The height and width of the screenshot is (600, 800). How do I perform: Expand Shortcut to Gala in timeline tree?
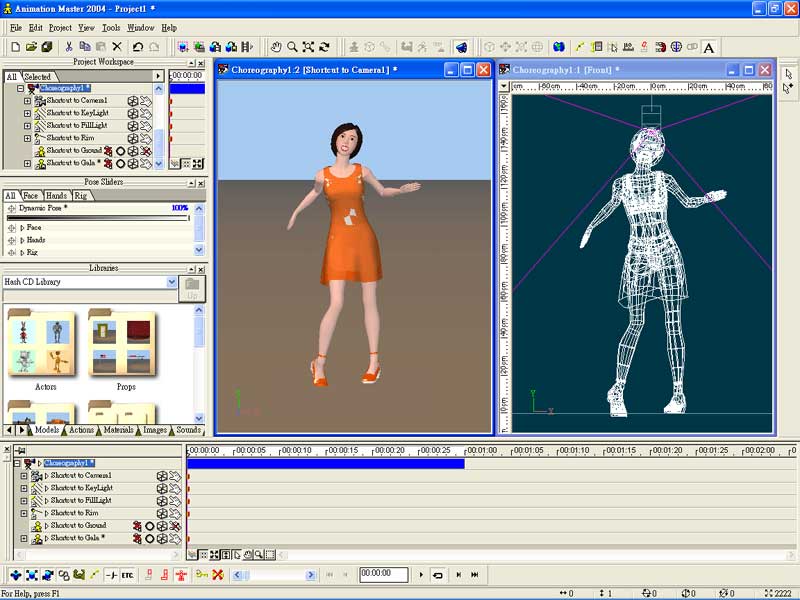(23, 538)
